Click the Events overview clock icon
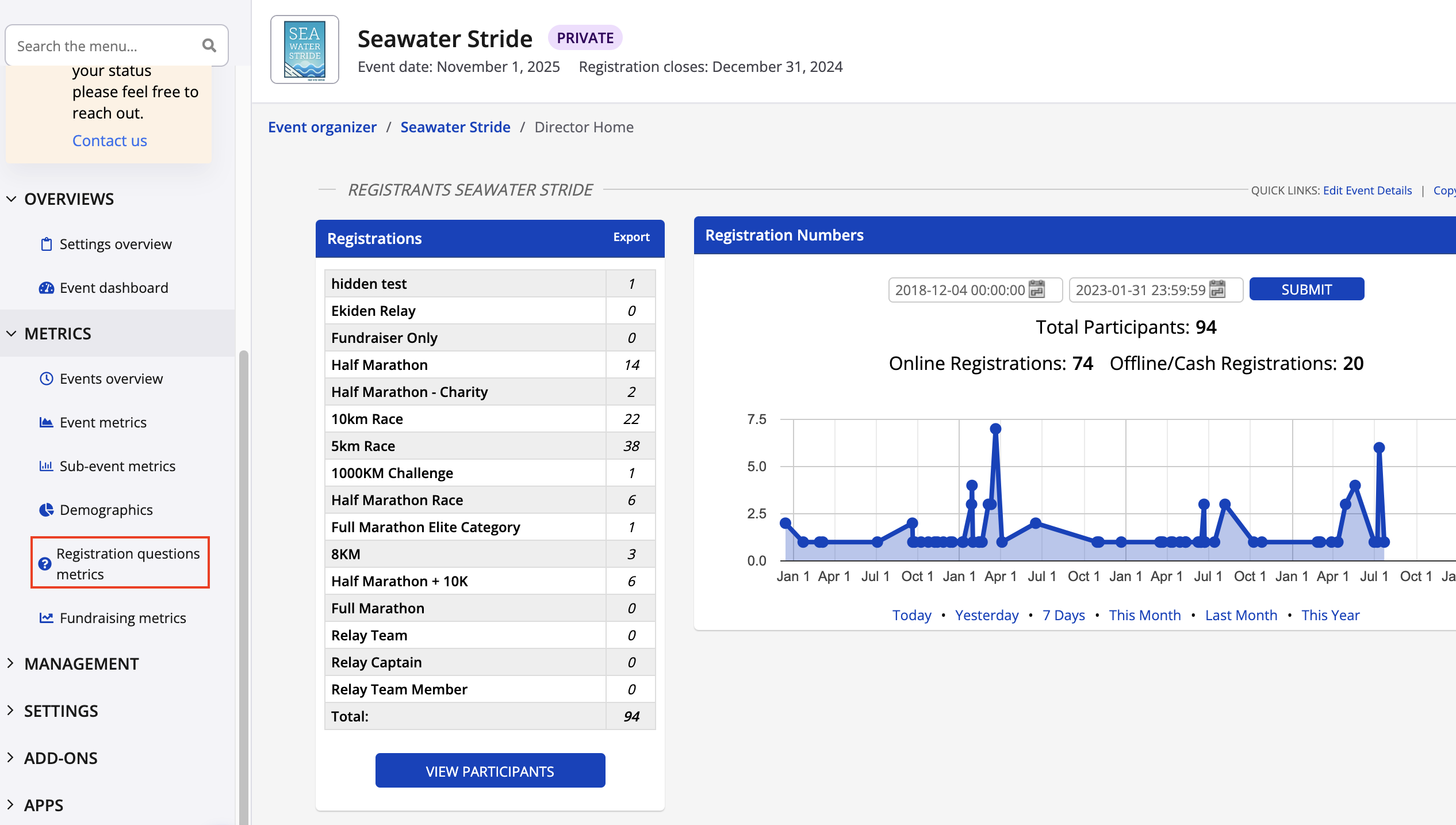Screen dimensions: 1456x825 click(46, 379)
